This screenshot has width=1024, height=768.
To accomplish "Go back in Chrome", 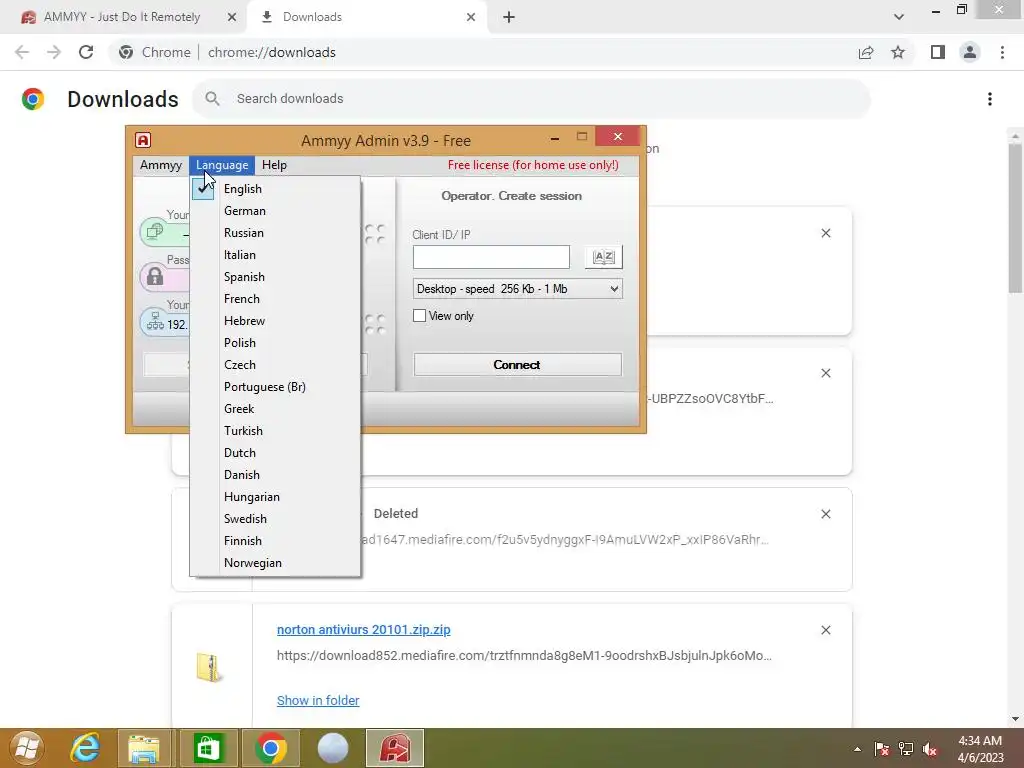I will (x=22, y=52).
